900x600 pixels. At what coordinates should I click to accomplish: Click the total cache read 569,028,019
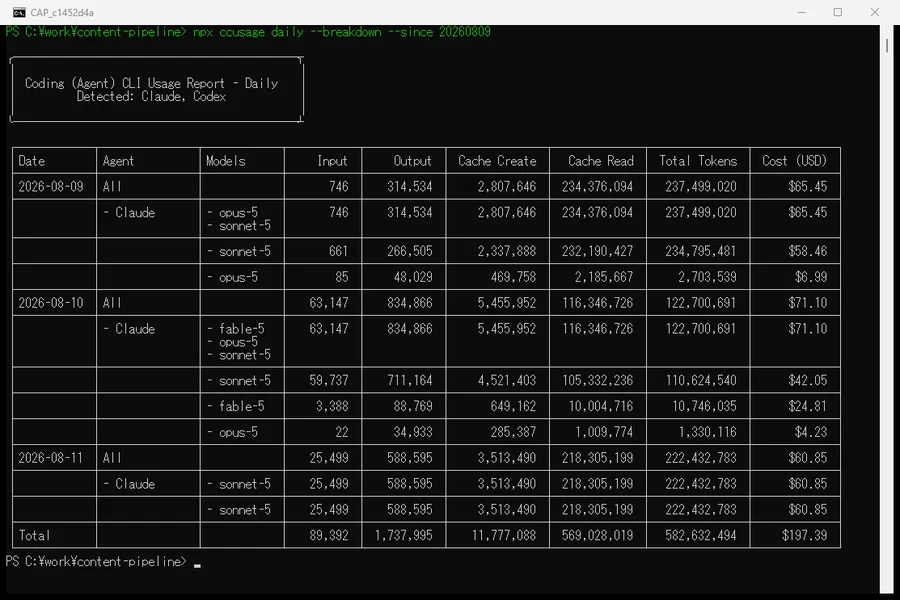[597, 536]
